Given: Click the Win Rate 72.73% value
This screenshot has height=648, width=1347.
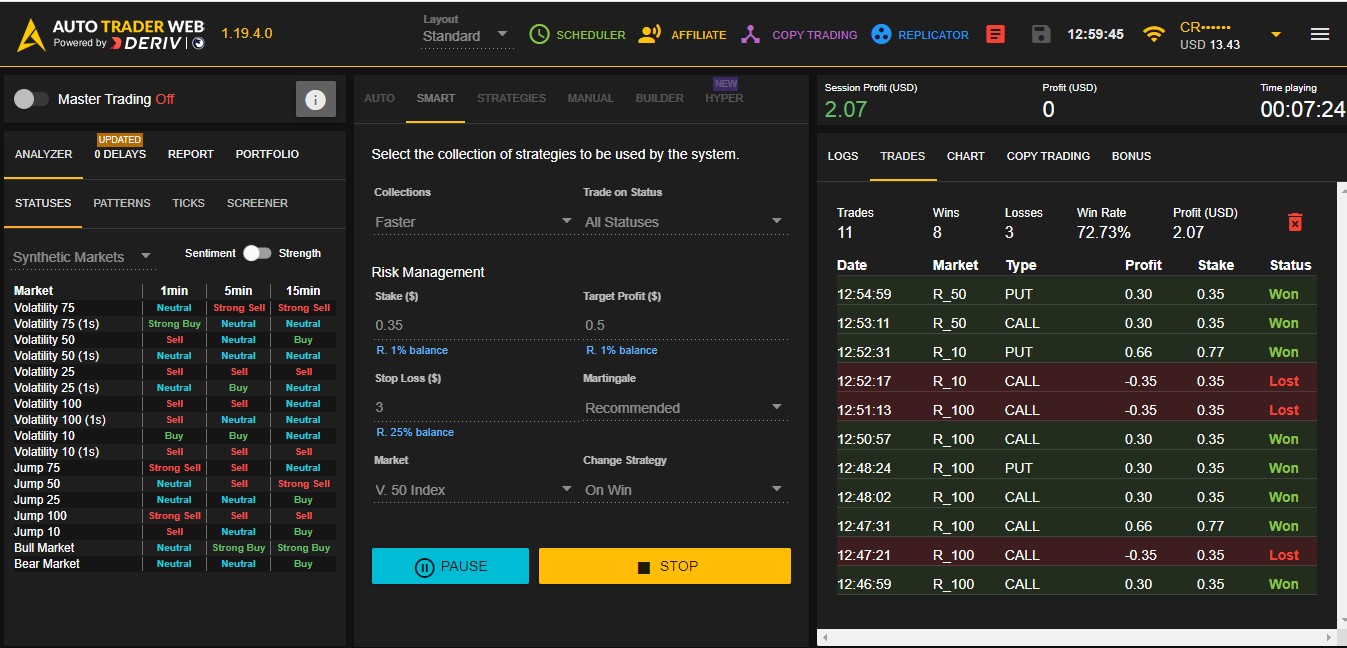Looking at the screenshot, I should coord(1103,233).
